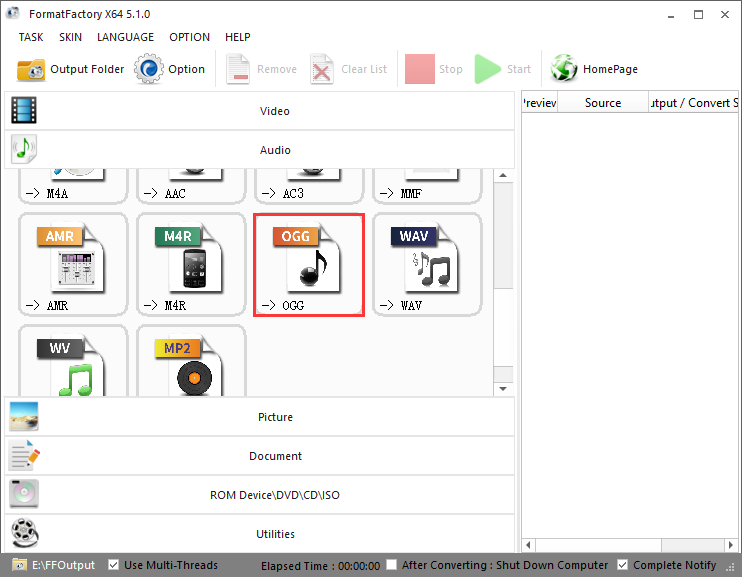The image size is (742, 577).
Task: Expand the Video category panel
Action: tap(259, 111)
